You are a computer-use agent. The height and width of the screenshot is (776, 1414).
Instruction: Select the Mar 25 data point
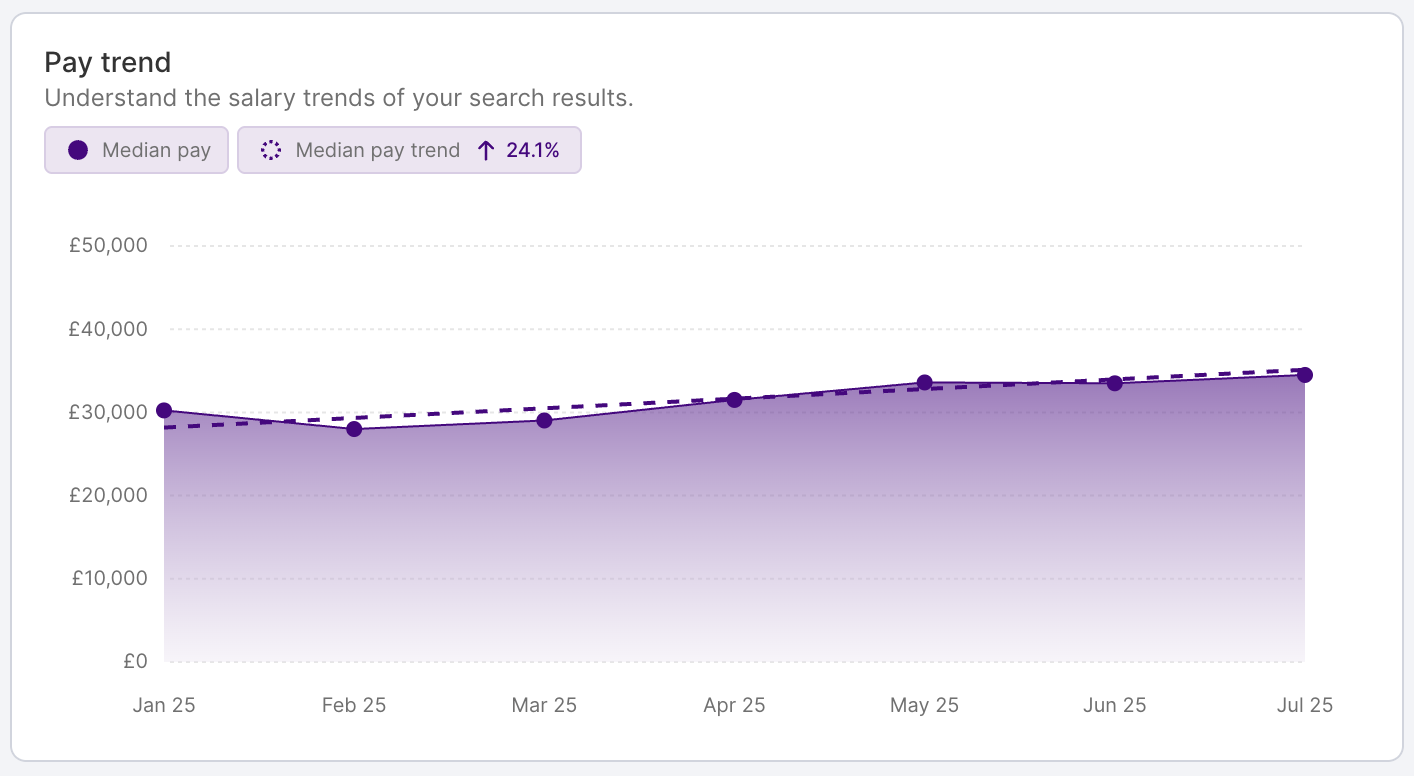tap(544, 421)
